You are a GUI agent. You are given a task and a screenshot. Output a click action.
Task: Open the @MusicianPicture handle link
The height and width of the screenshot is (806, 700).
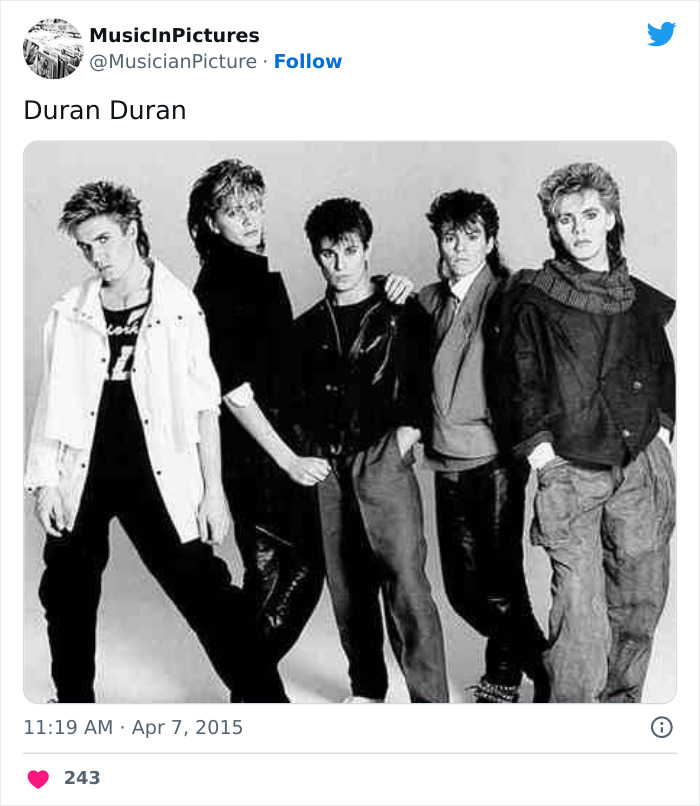pos(173,62)
